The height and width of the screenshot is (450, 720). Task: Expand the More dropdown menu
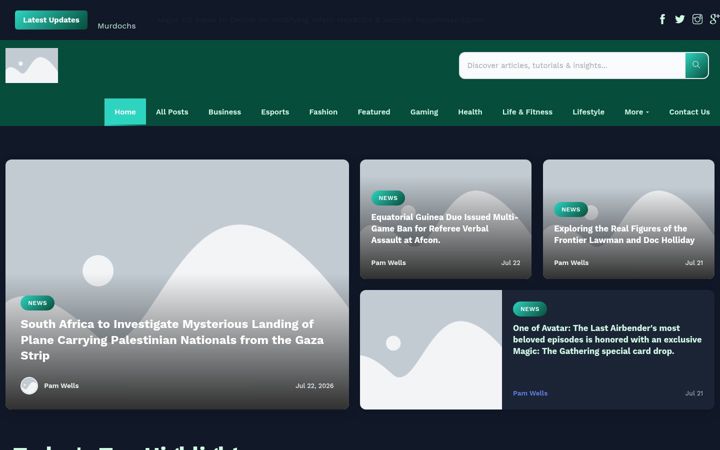pos(636,112)
